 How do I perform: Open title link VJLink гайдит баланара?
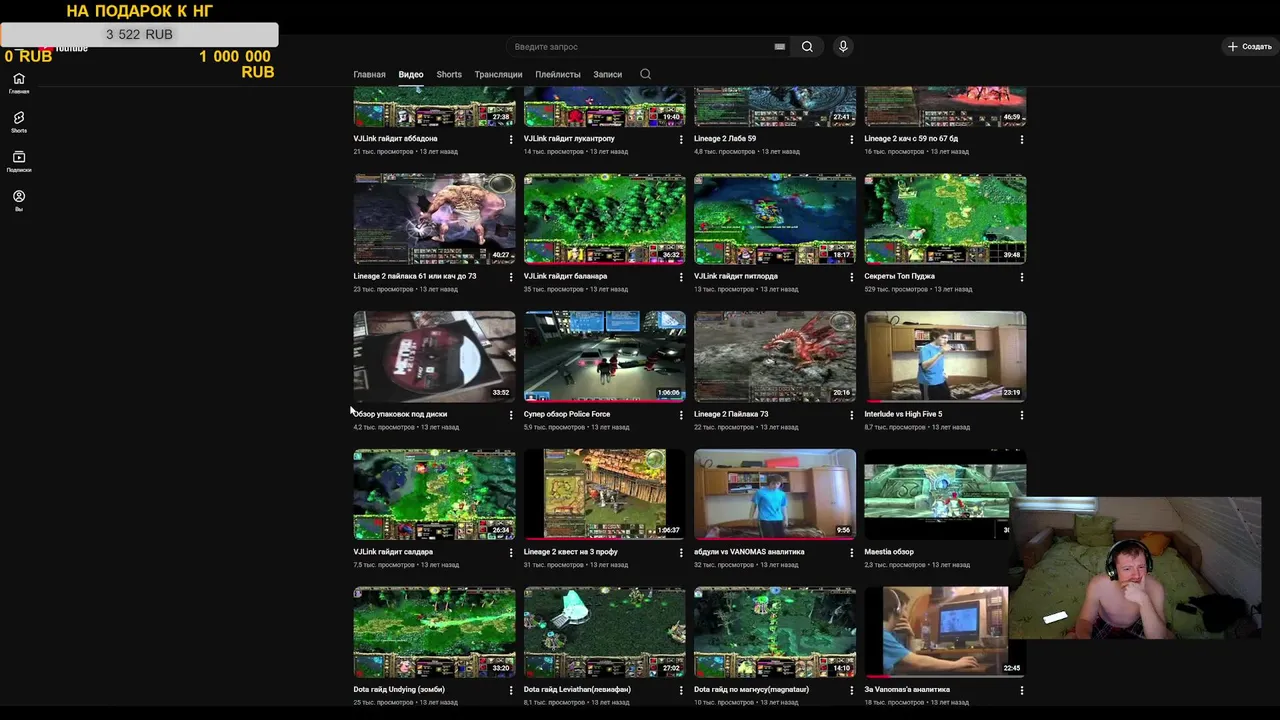pyautogui.click(x=565, y=276)
